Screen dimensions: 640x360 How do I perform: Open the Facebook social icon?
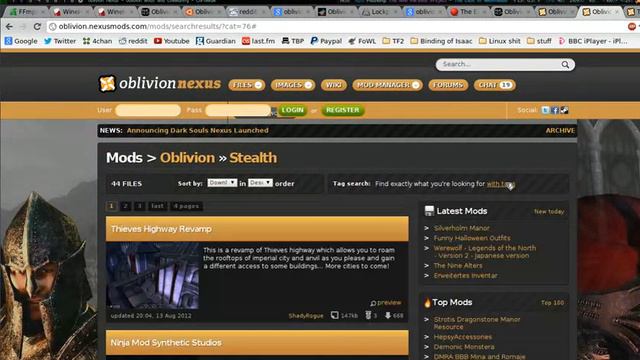click(x=555, y=110)
